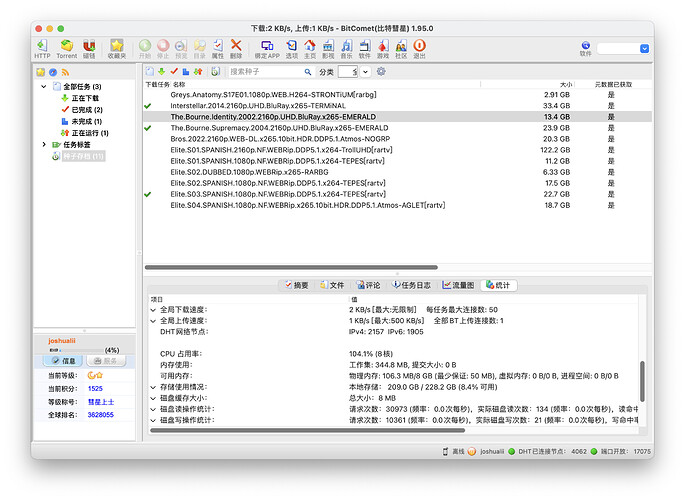This screenshot has height=500, width=685.
Task: Toggle the 磁盘缓存大小 row chevron
Action: pos(153,398)
